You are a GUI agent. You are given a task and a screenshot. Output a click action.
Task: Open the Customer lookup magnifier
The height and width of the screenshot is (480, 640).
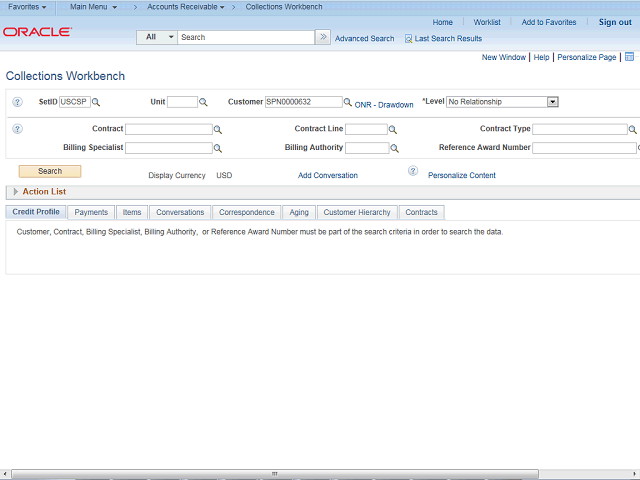coord(347,102)
